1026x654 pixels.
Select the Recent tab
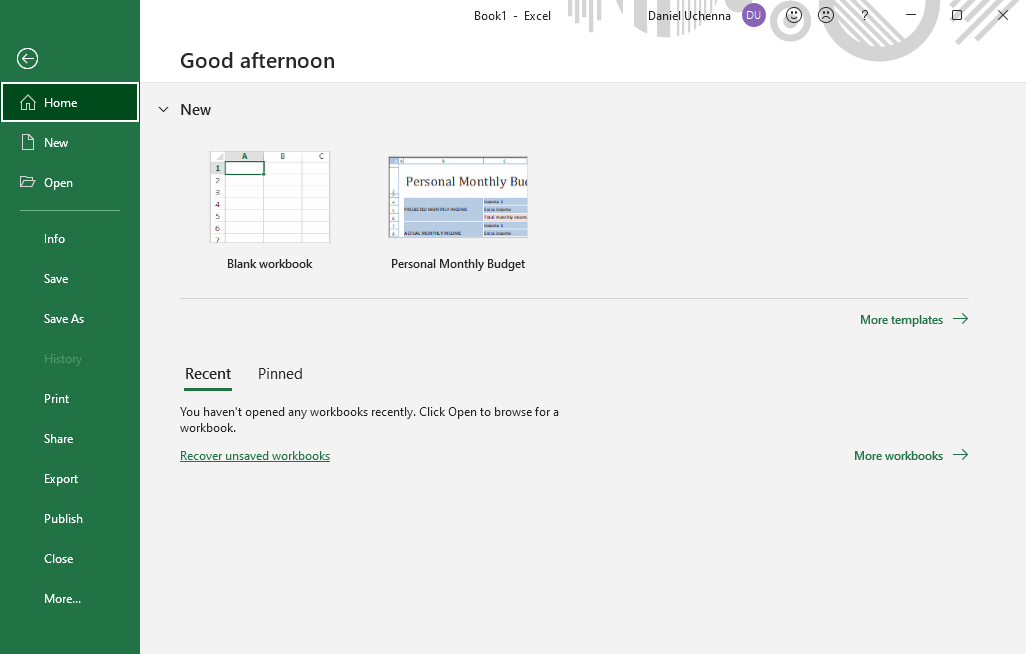[x=208, y=374]
